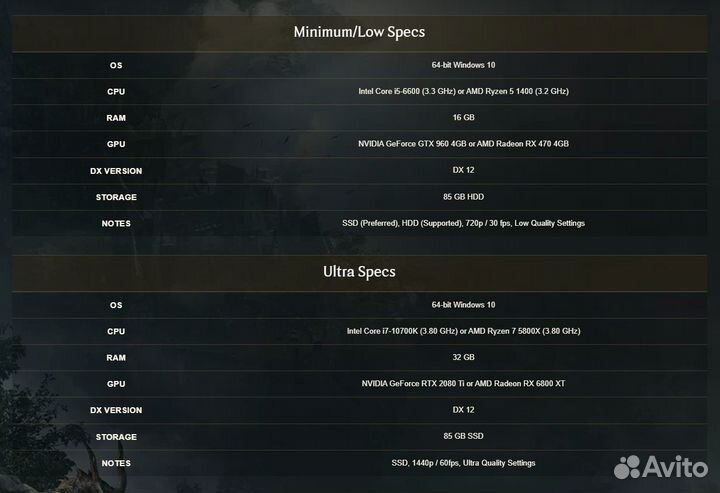Click the CPU label under Minimum/Low Specs
Image resolution: width=720 pixels, height=493 pixels.
tap(116, 91)
